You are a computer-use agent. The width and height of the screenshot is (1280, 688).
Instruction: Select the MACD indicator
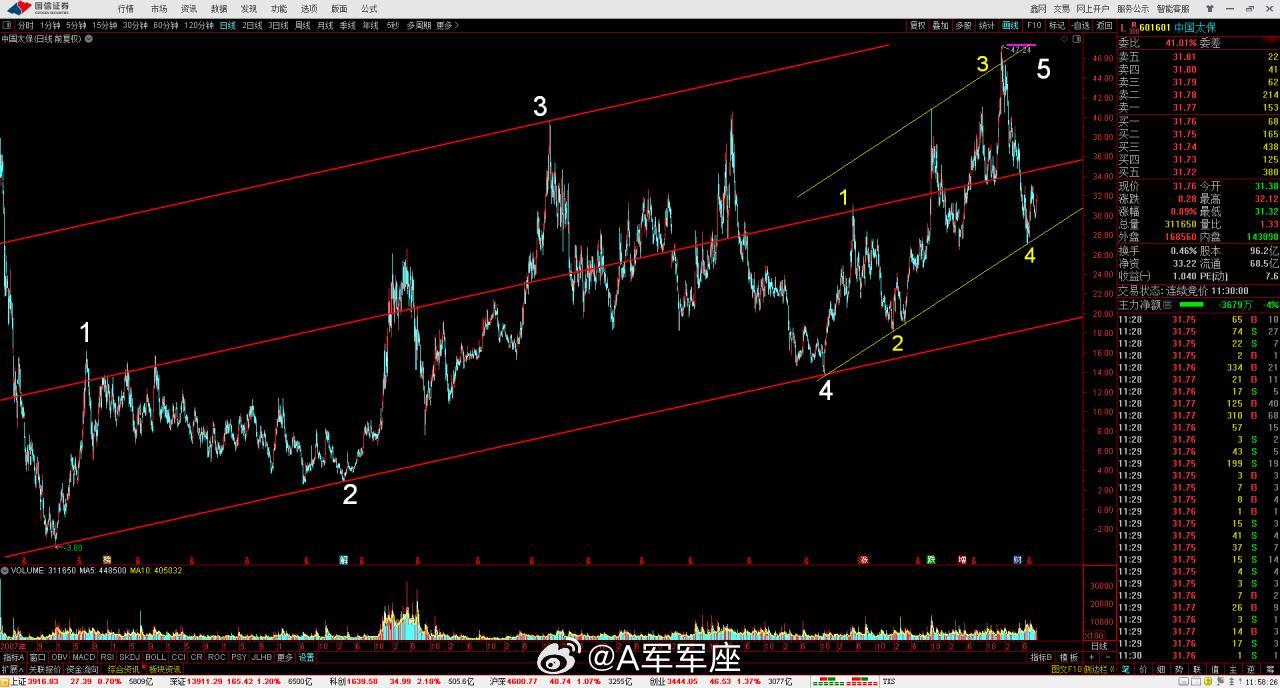[x=83, y=657]
